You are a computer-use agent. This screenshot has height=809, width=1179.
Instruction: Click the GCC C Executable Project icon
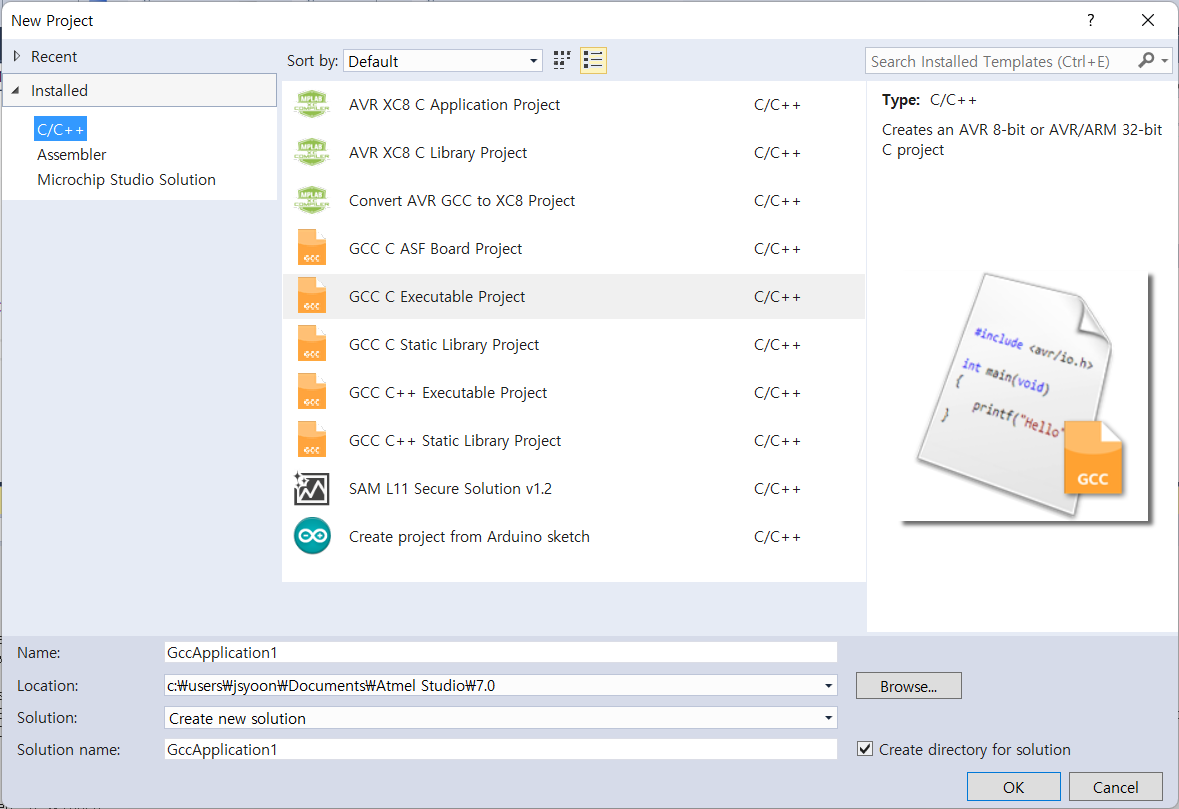(x=312, y=296)
